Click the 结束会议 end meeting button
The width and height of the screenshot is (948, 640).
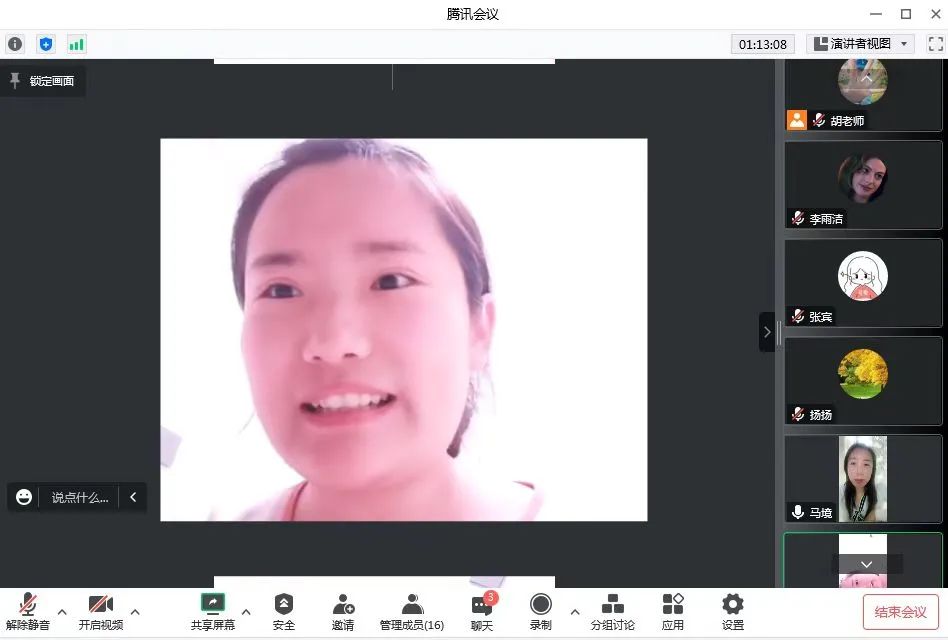tap(901, 612)
